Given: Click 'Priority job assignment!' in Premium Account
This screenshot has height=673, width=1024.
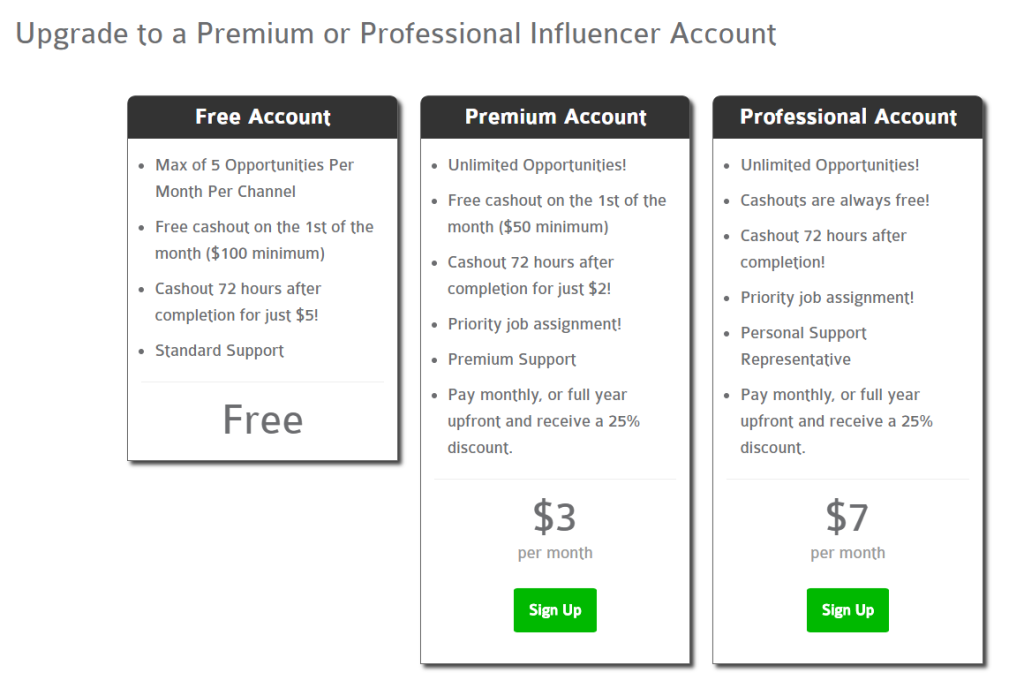Looking at the screenshot, I should click(x=534, y=324).
